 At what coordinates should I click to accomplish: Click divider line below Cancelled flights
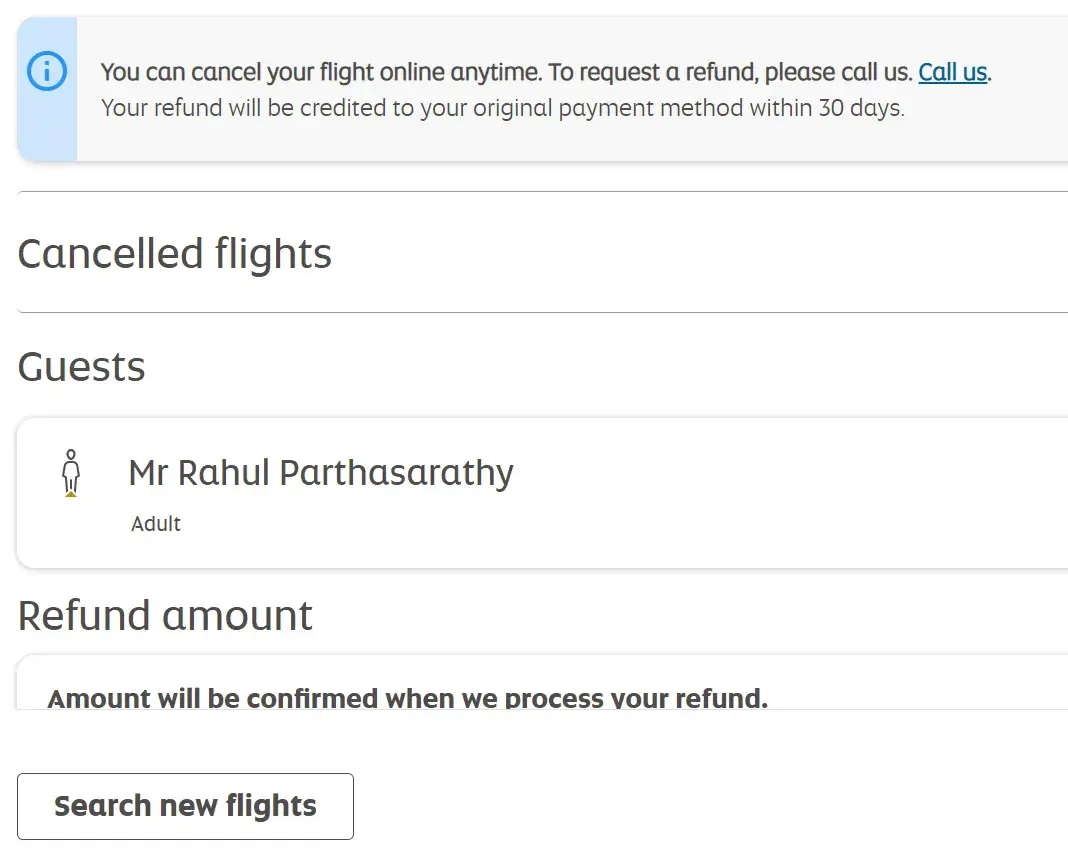point(540,312)
